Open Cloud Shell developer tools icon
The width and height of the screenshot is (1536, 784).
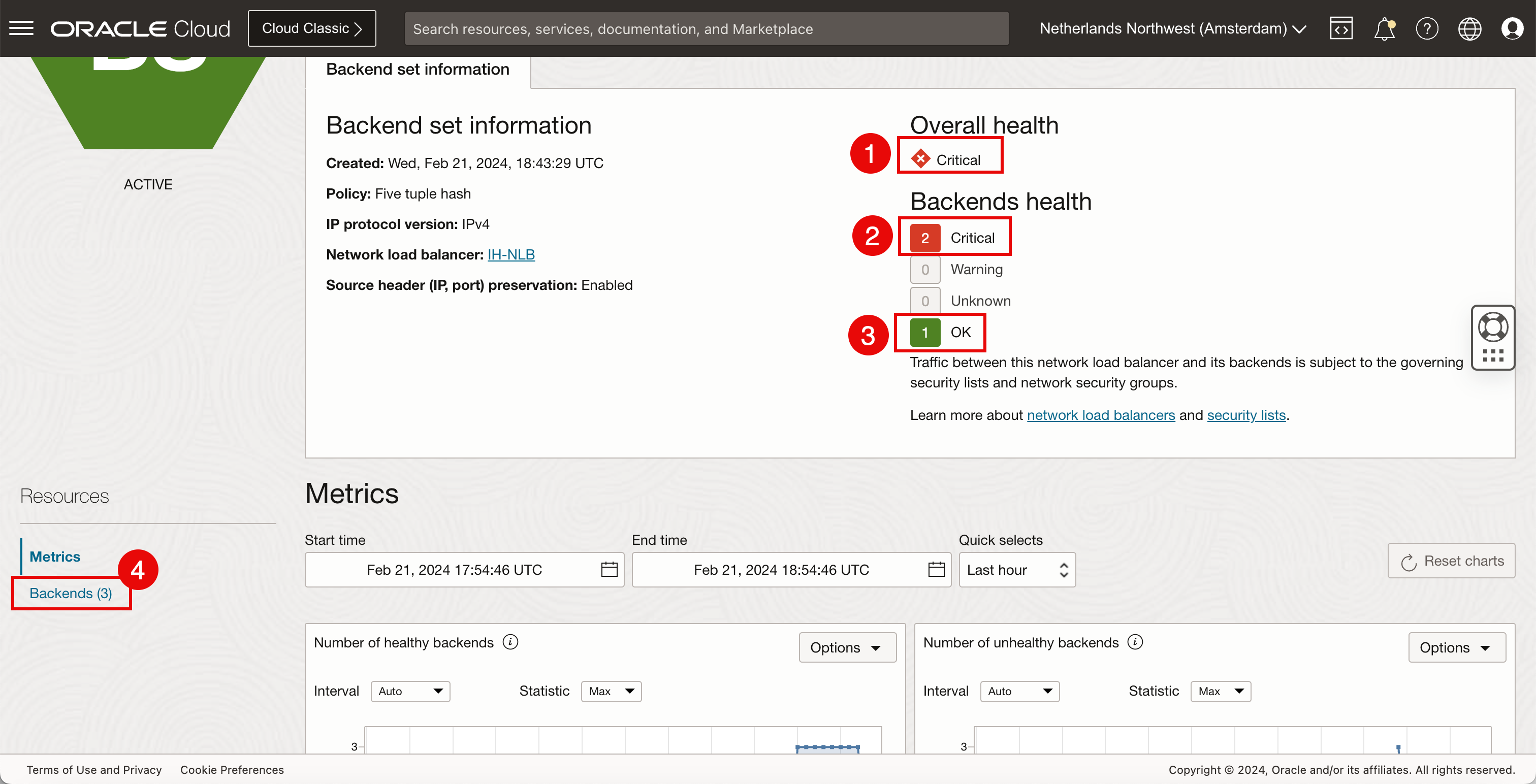pos(1341,28)
